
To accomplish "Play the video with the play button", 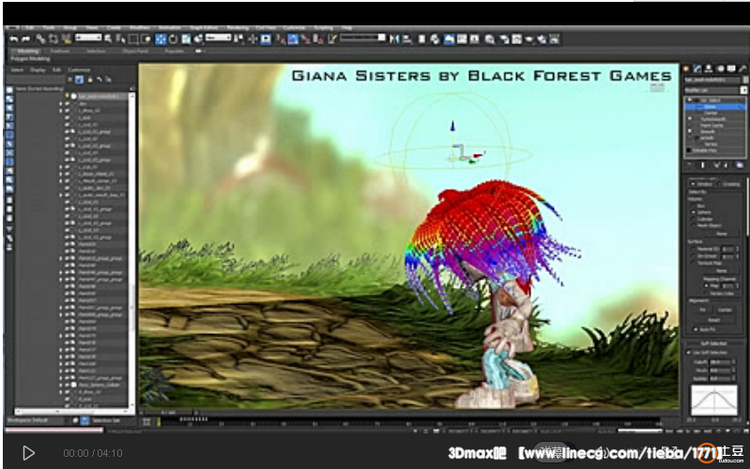I will tap(29, 453).
